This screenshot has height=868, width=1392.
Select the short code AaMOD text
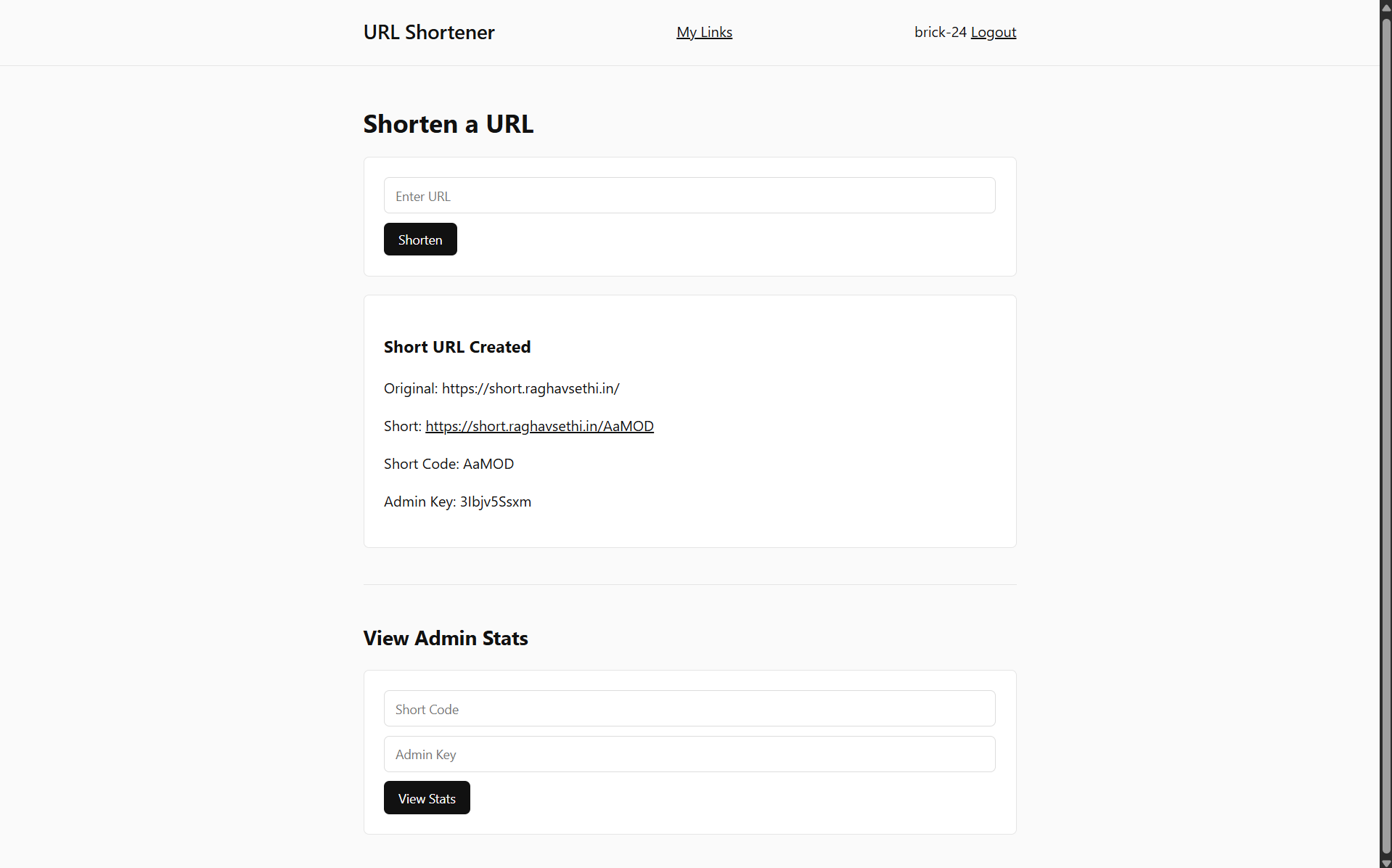click(488, 464)
